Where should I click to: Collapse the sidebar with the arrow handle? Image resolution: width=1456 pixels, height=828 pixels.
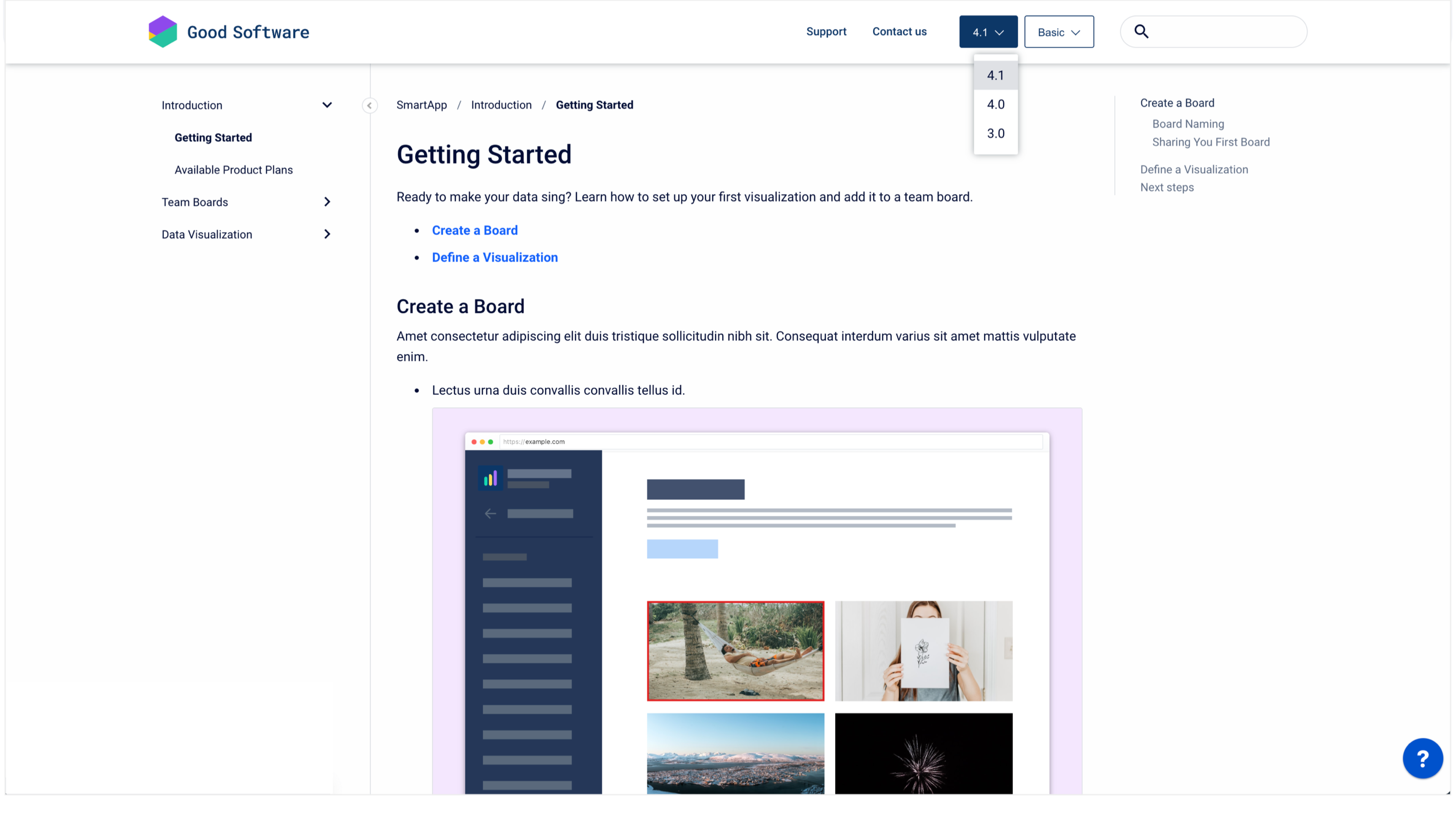click(369, 105)
